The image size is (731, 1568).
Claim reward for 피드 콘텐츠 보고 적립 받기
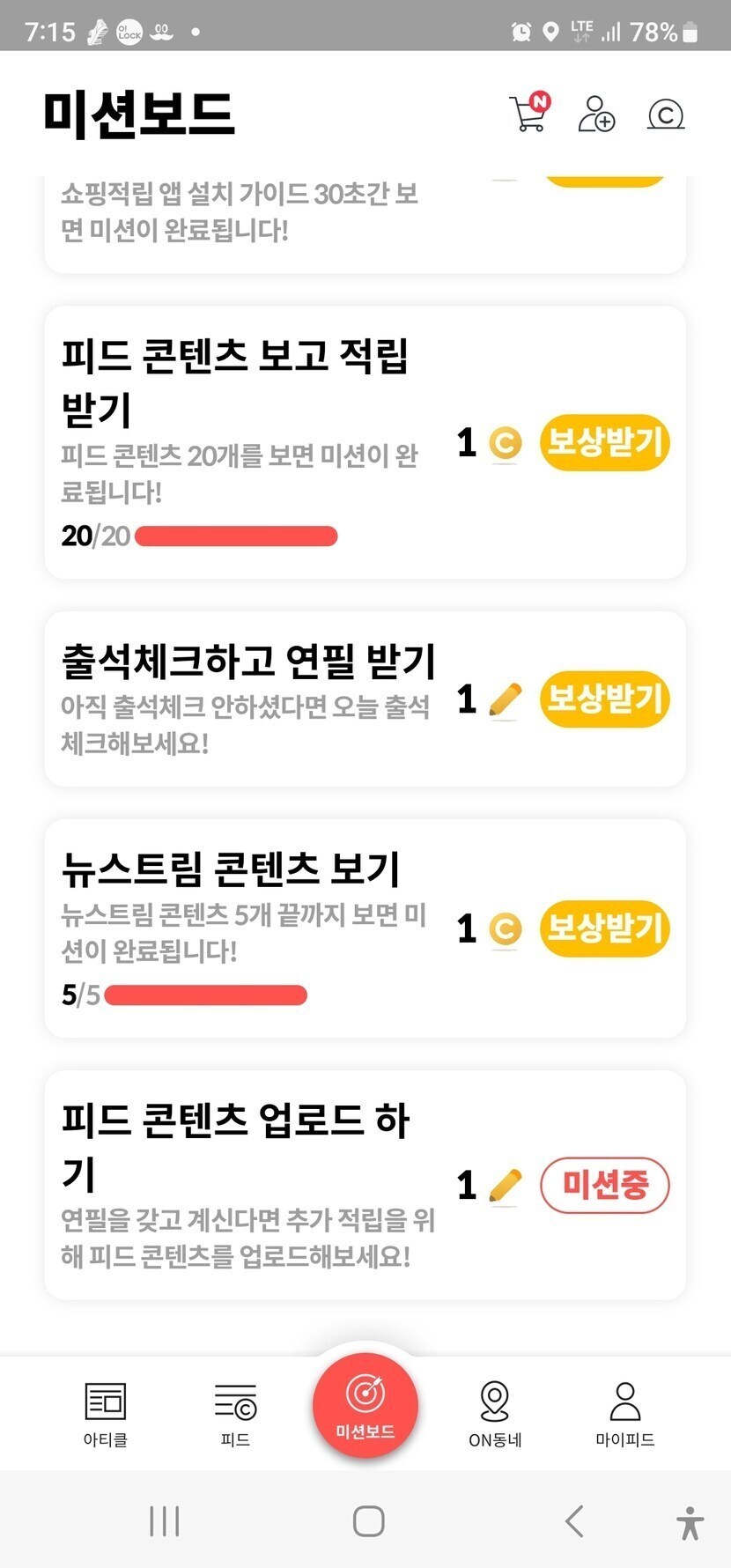coord(604,442)
